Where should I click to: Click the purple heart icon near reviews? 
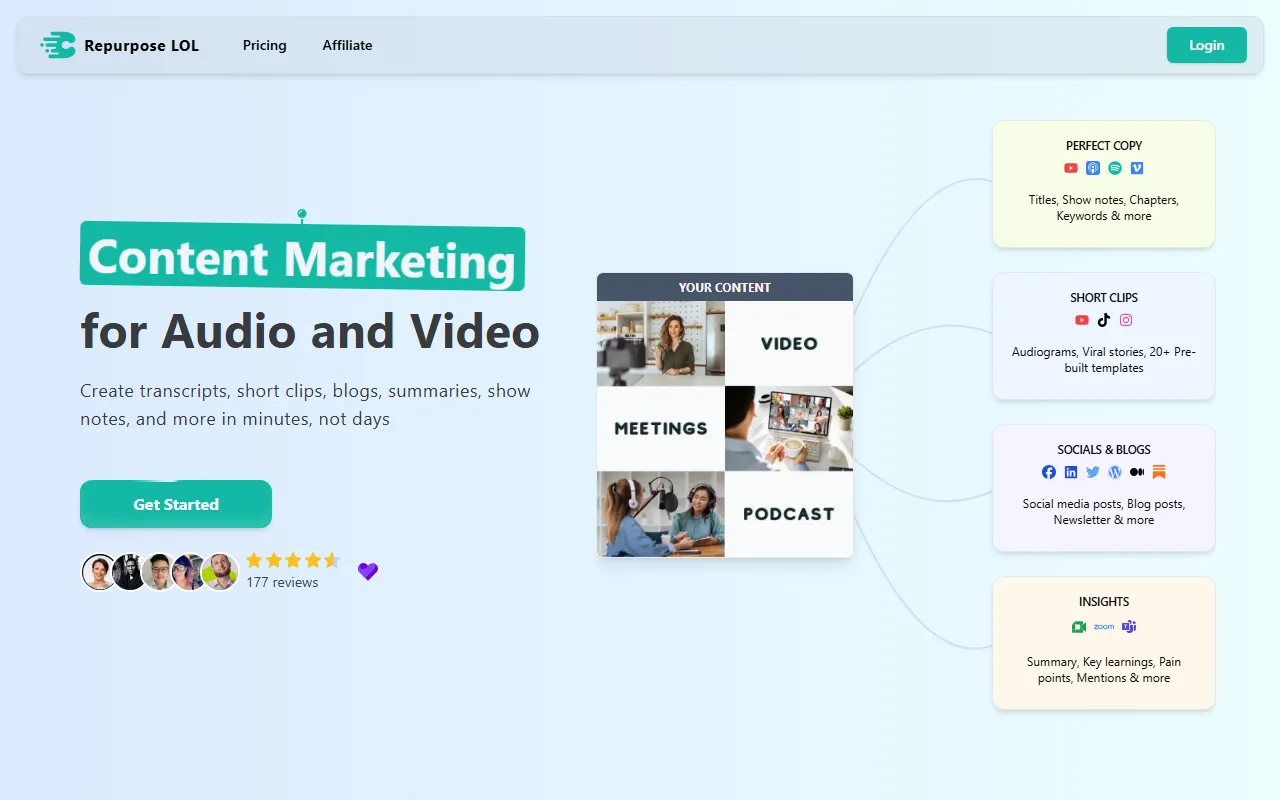coord(368,572)
